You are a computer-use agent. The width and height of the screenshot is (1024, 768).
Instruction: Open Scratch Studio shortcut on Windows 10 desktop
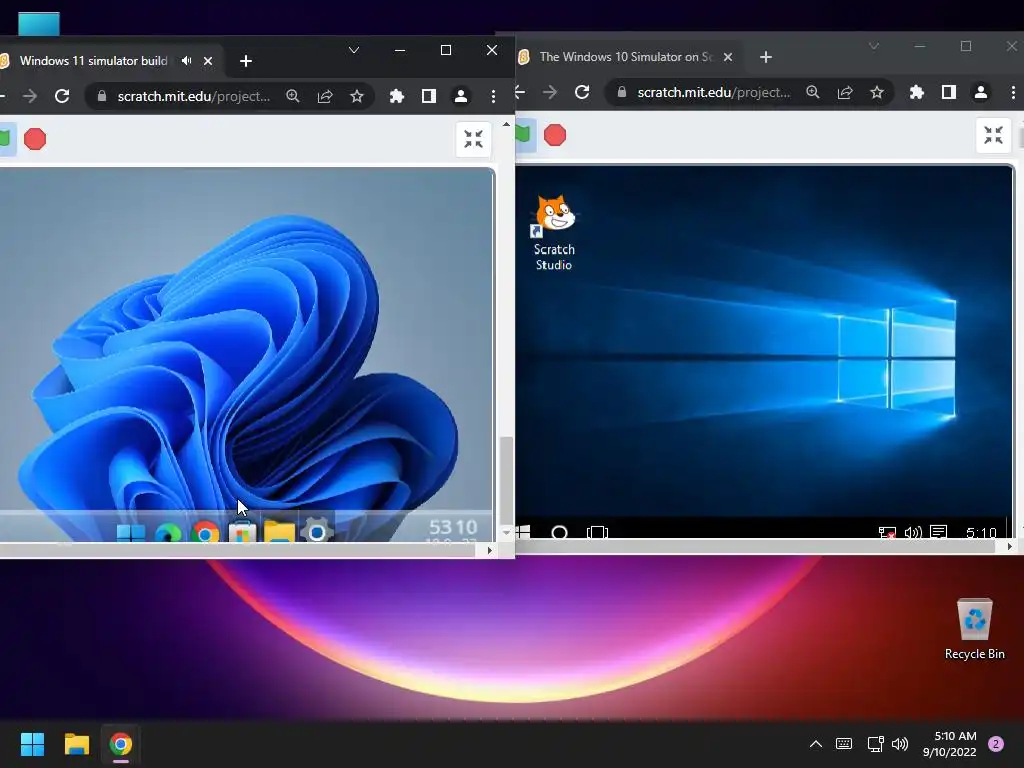coord(554,233)
